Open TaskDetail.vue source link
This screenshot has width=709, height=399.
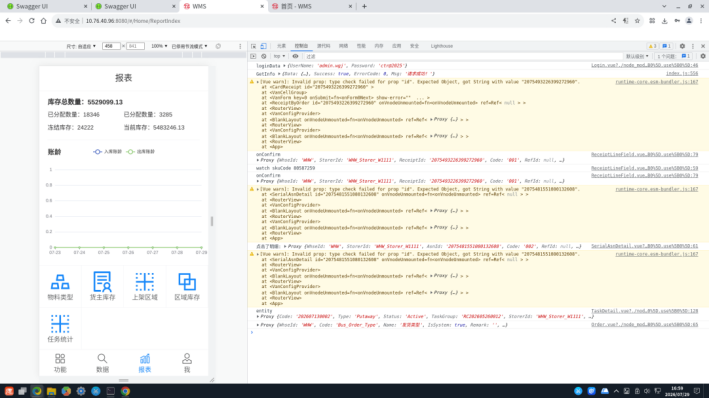tap(644, 311)
